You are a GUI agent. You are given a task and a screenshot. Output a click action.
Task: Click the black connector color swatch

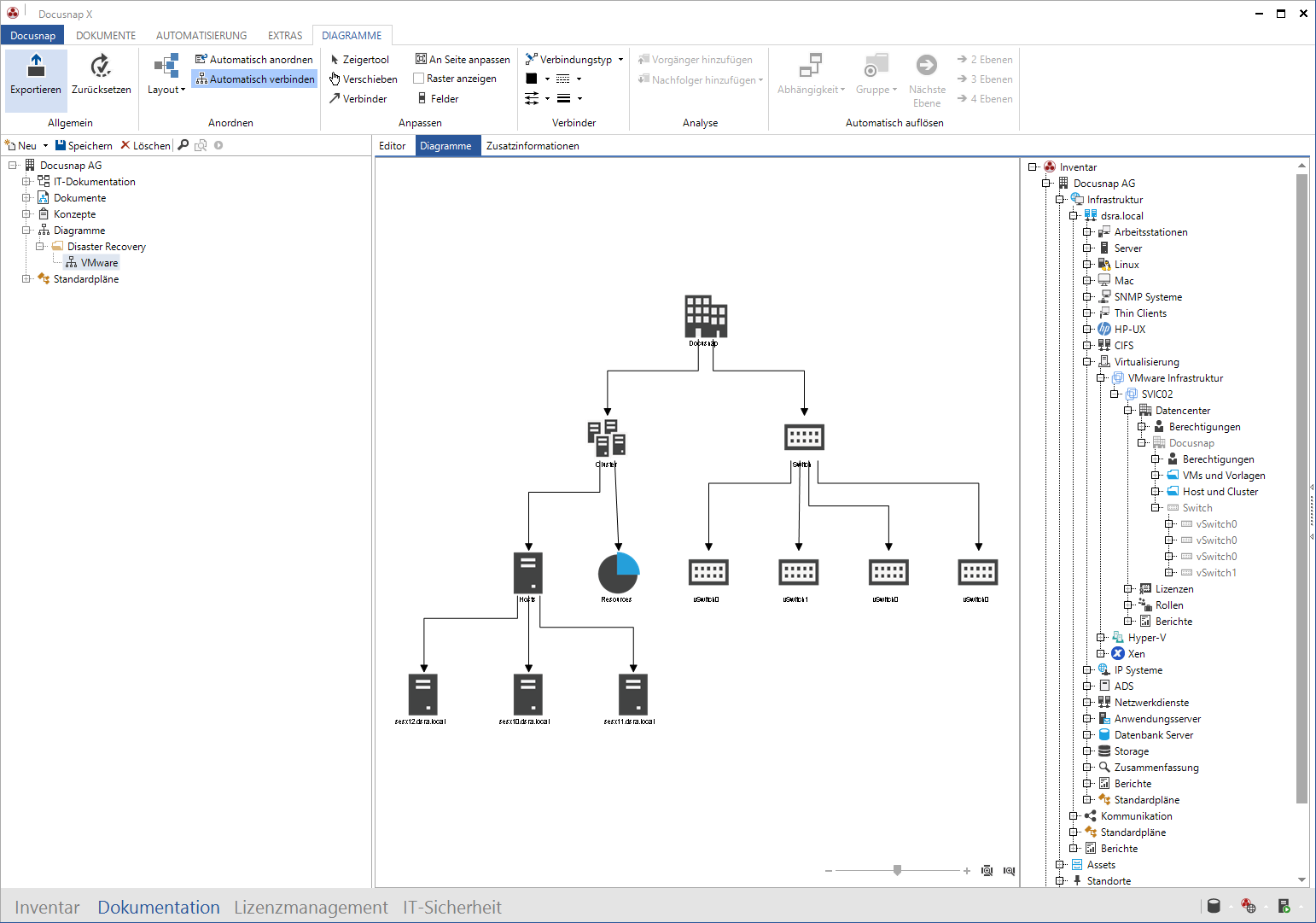coord(532,79)
